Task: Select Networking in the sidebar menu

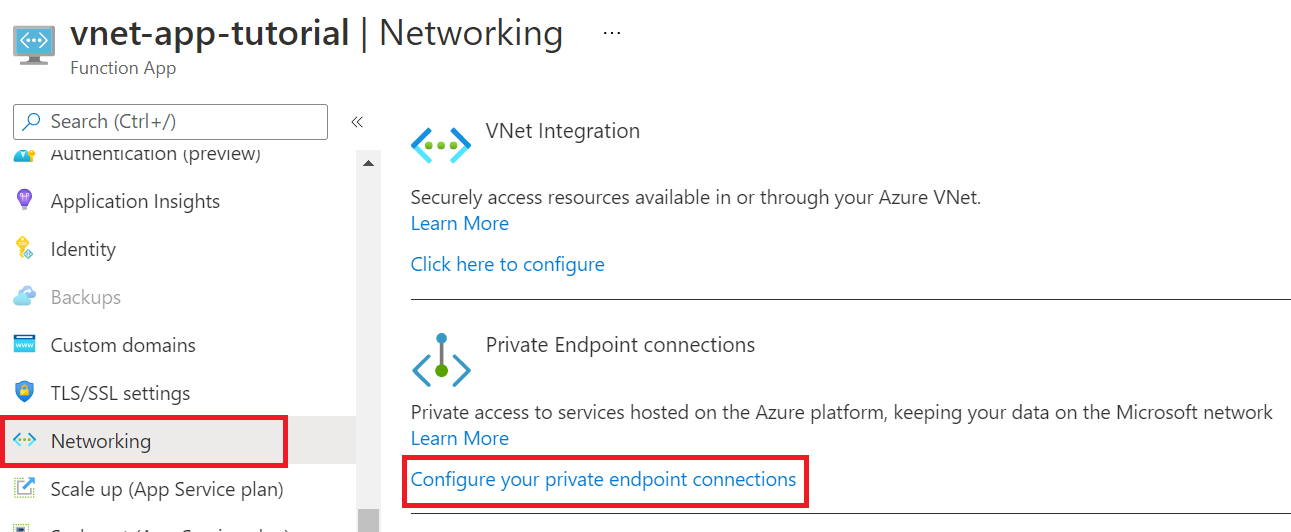Action: coord(101,441)
